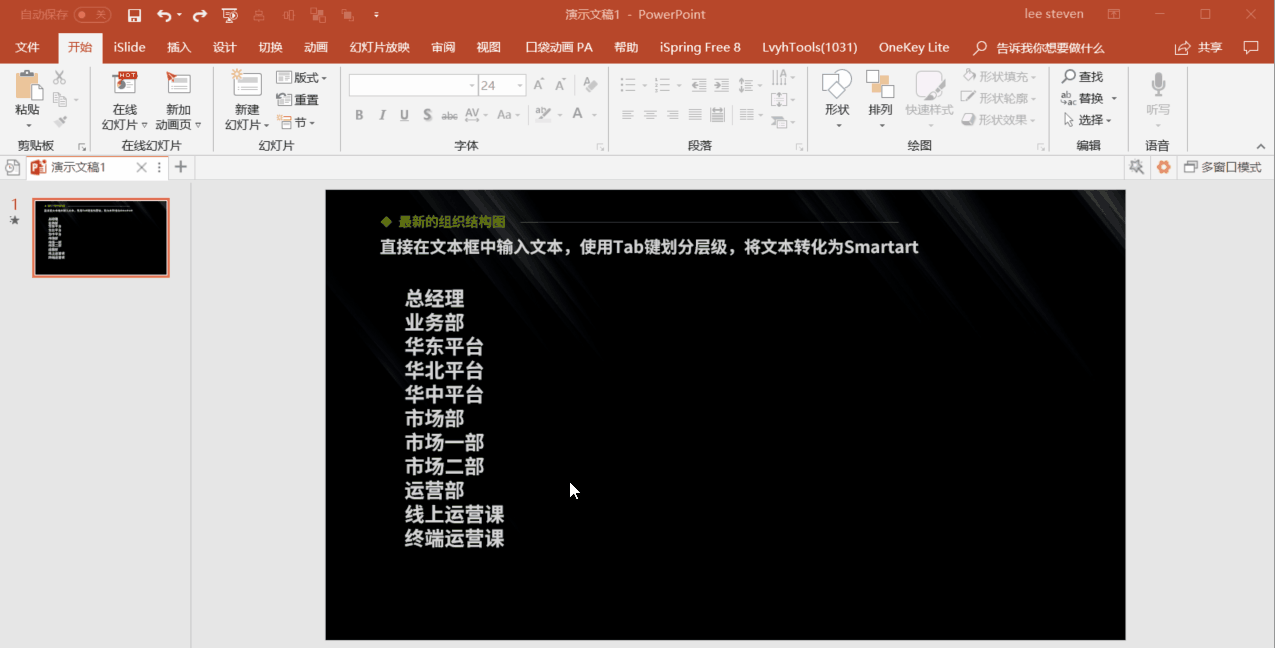The height and width of the screenshot is (648, 1275).
Task: Toggle Bold formatting
Action: pyautogui.click(x=359, y=115)
